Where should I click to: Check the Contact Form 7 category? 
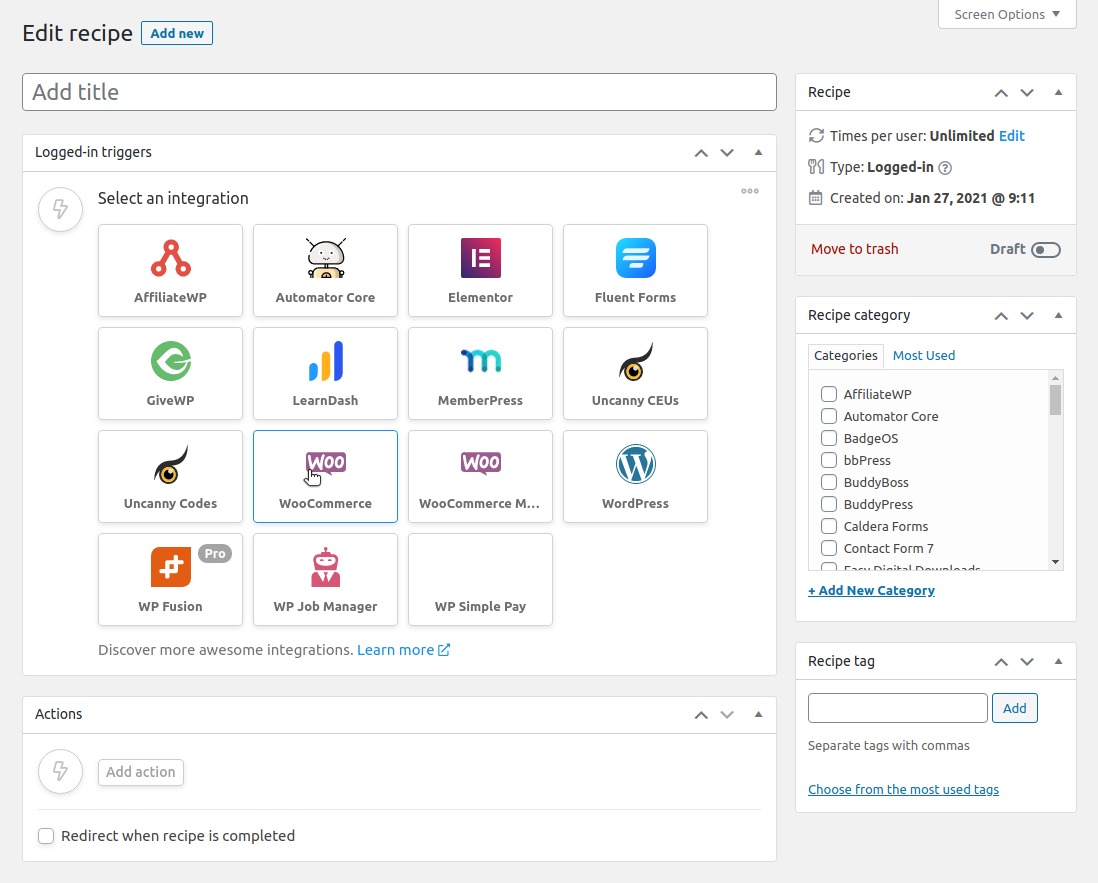pos(828,548)
